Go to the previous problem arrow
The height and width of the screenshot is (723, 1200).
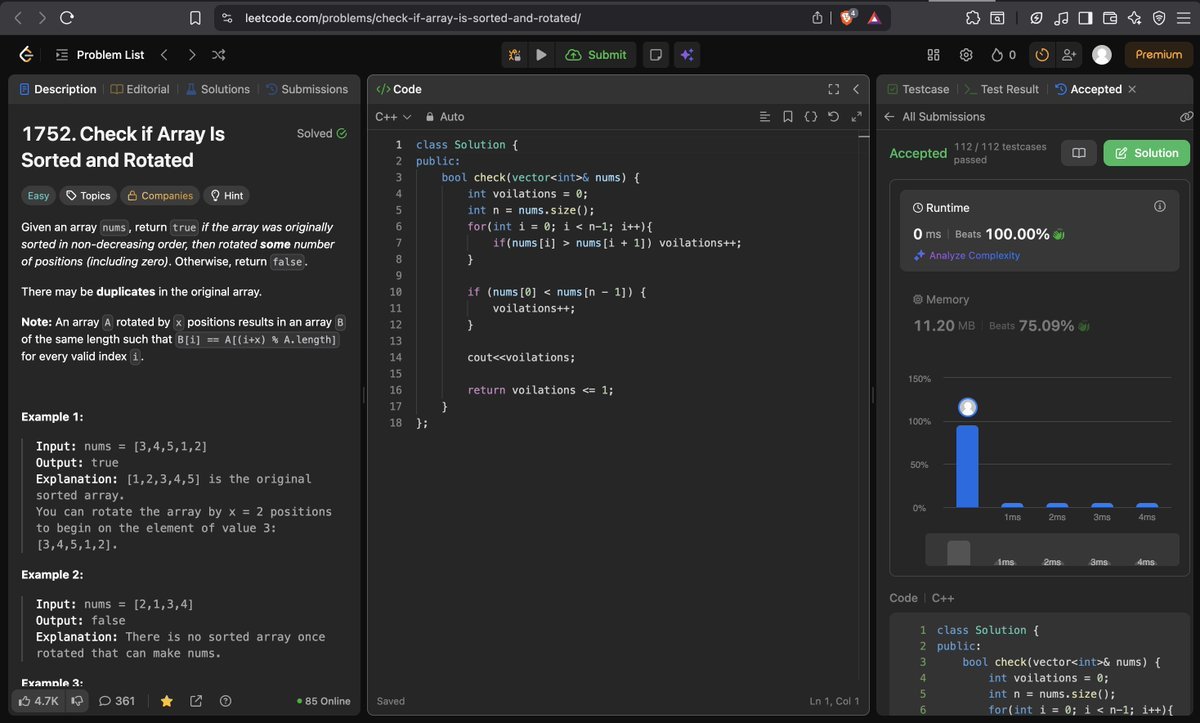(164, 55)
